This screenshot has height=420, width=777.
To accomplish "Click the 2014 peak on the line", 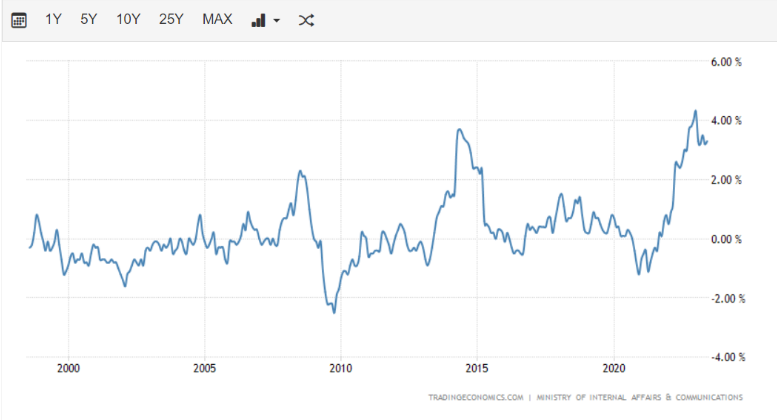I will pyautogui.click(x=458, y=129).
